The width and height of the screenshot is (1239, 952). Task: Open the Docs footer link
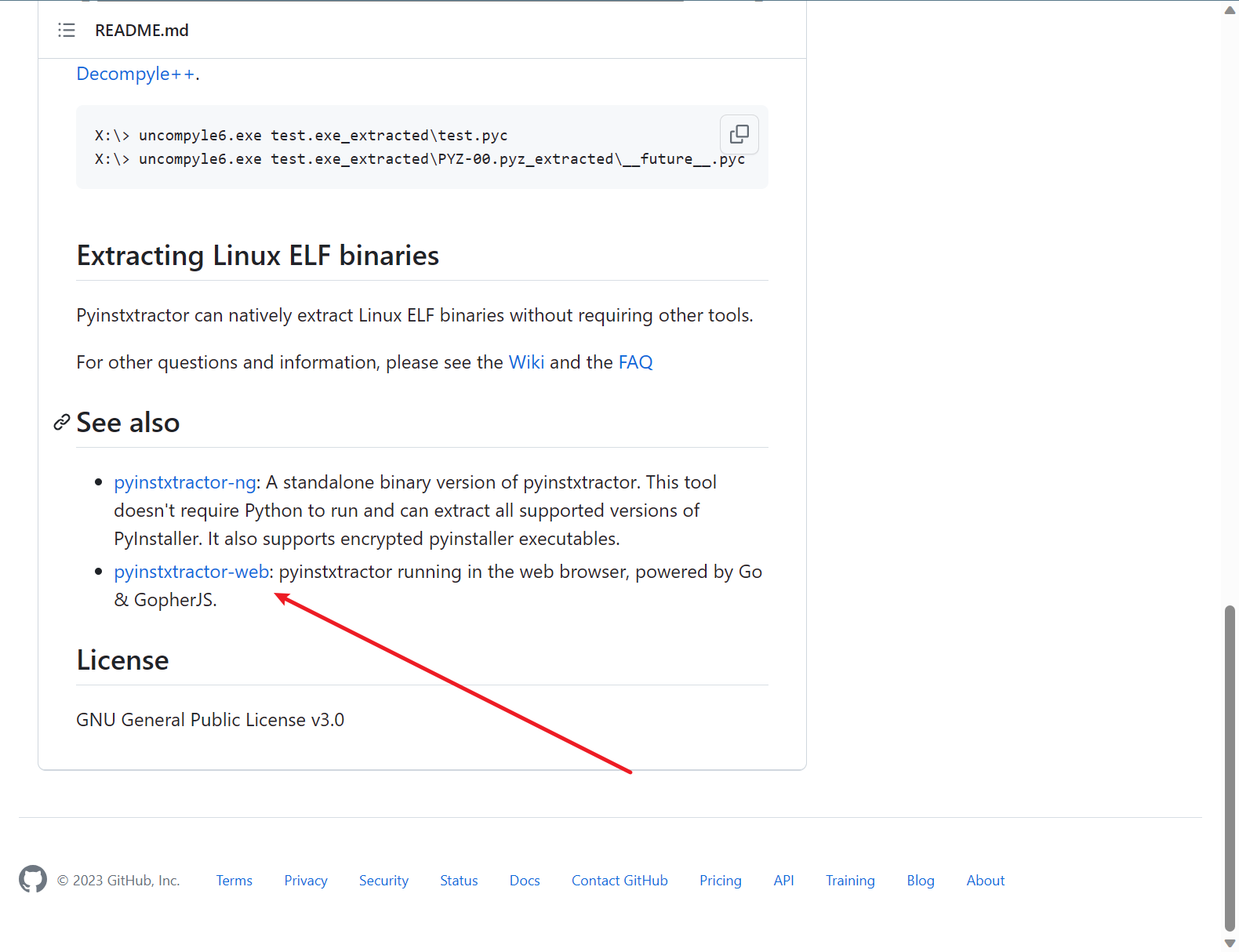pos(525,881)
